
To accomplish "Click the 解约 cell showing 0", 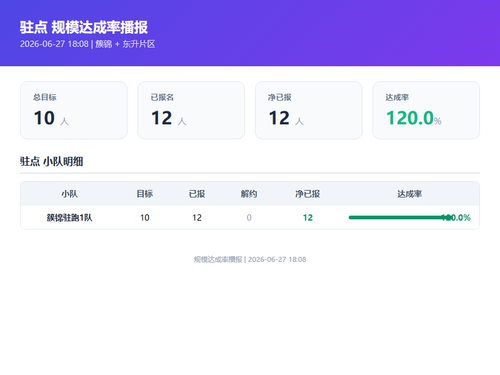I will [249, 218].
